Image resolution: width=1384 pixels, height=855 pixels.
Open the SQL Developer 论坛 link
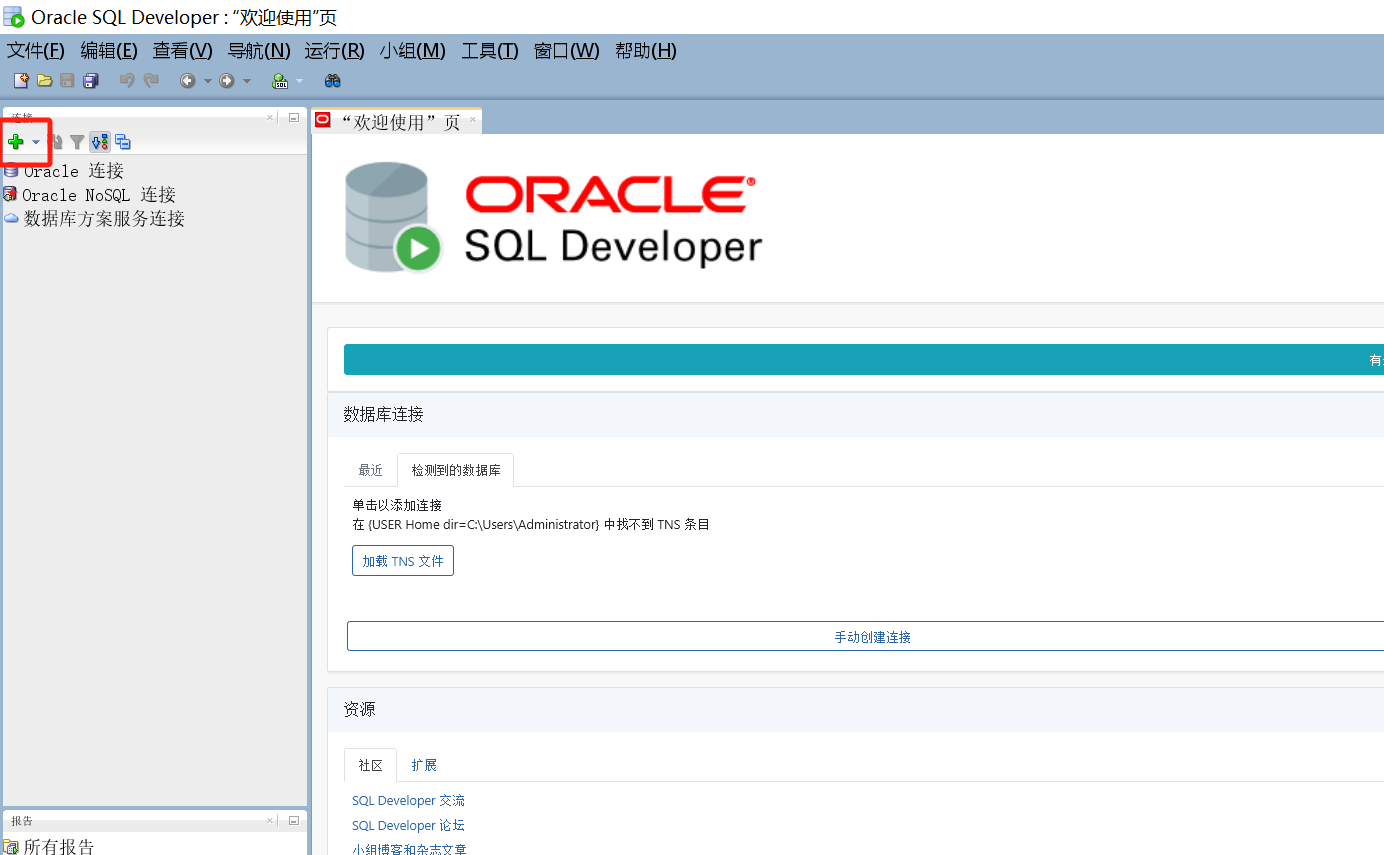[x=407, y=825]
